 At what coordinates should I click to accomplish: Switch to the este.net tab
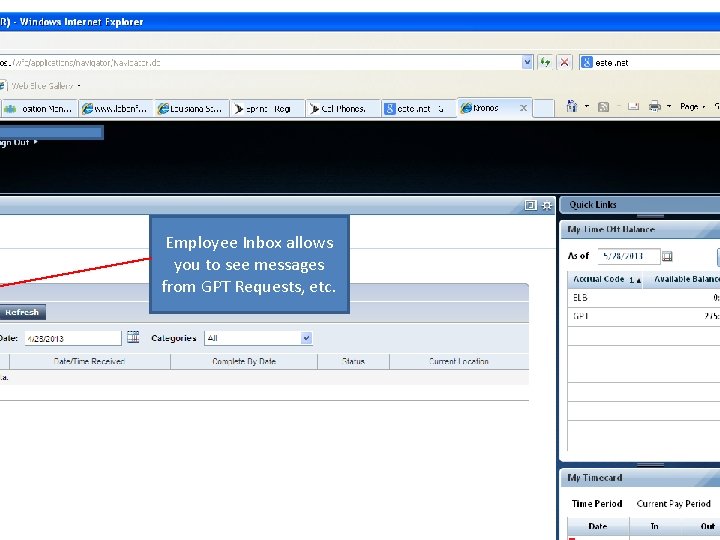(418, 109)
